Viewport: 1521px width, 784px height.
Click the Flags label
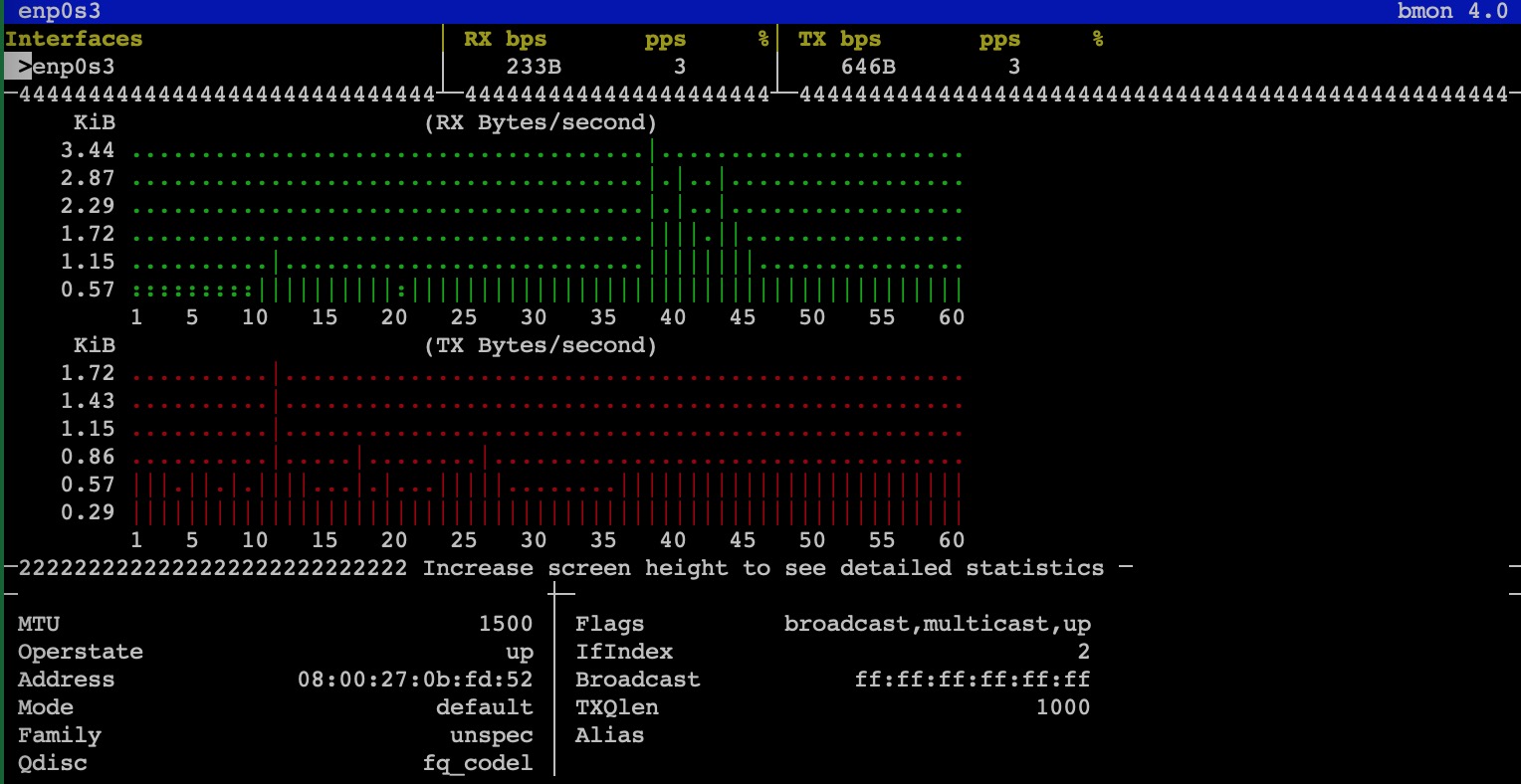(610, 624)
